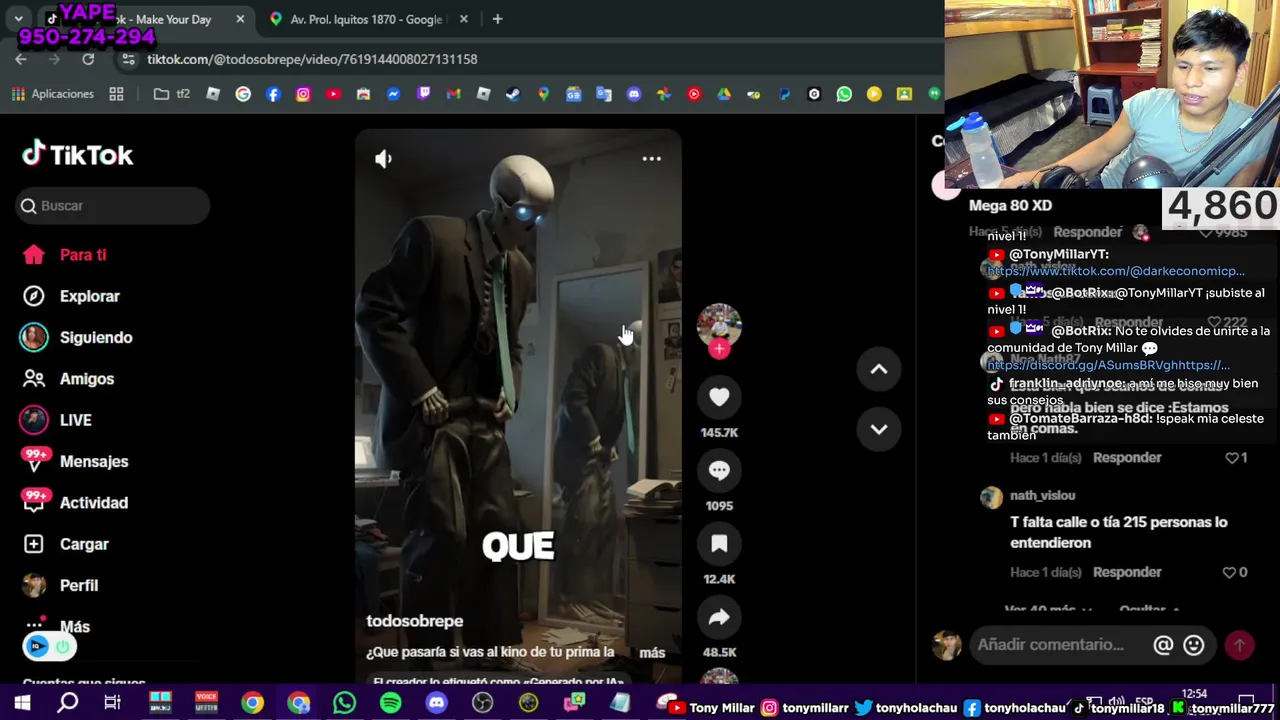Like the comment that has 1 like
This screenshot has height=720, width=1280.
coord(1231,458)
